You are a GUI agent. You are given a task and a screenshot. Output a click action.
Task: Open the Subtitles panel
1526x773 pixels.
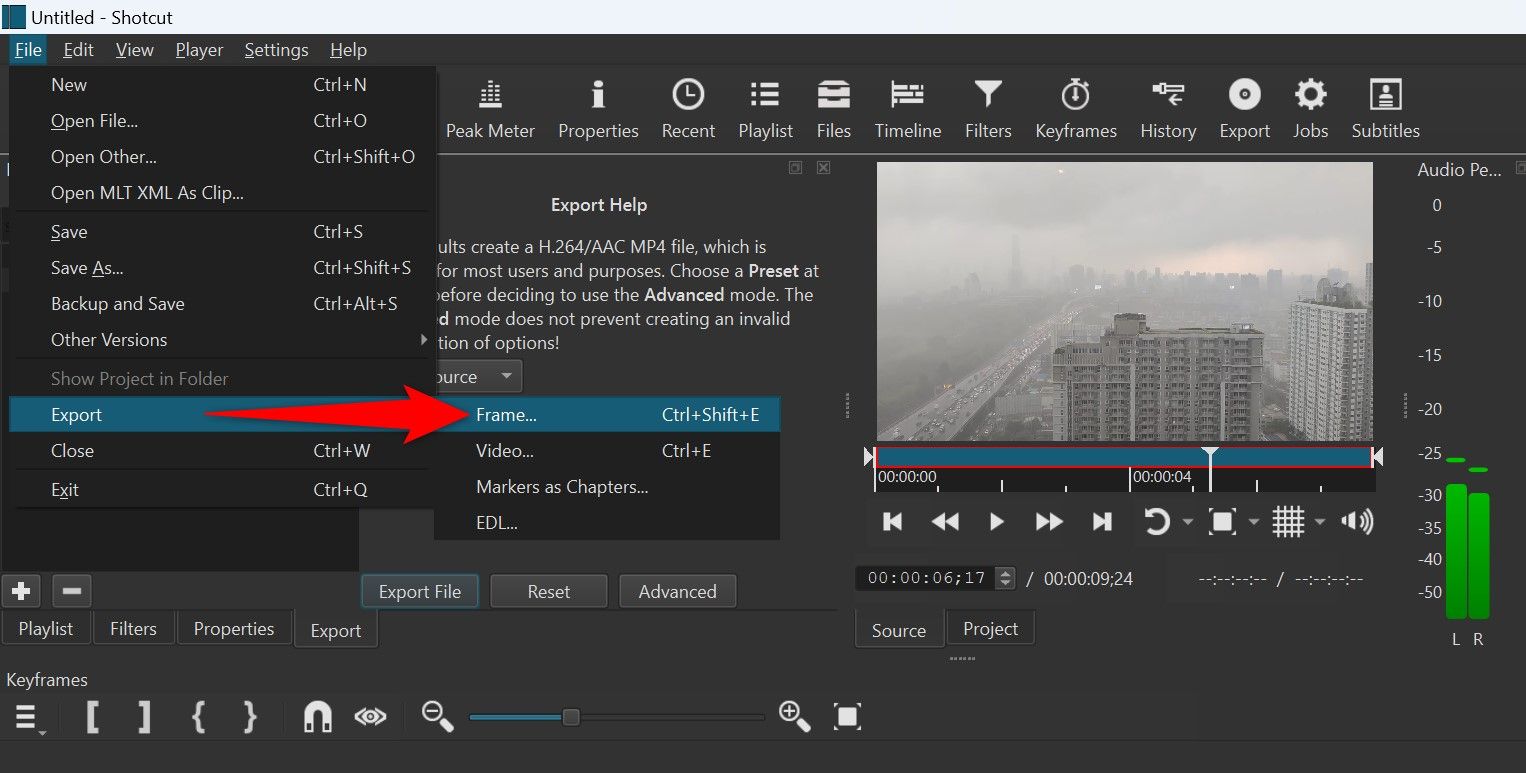[x=1385, y=107]
